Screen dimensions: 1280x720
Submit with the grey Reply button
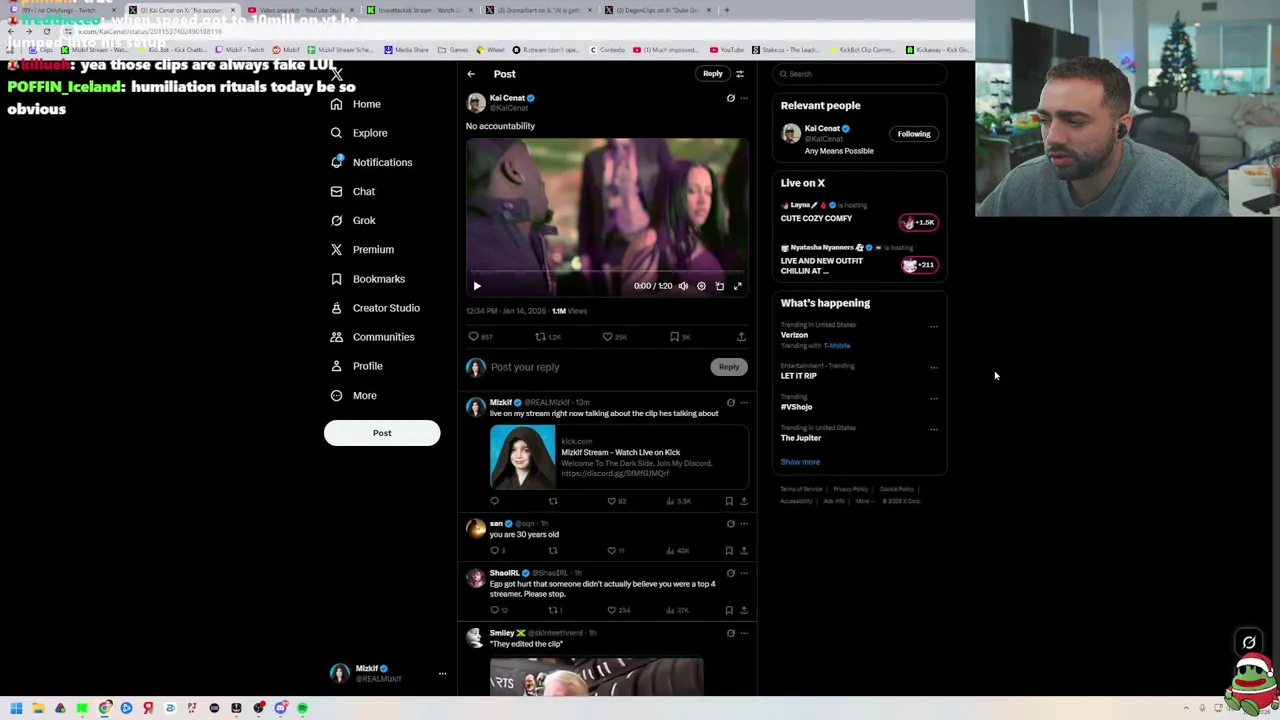coord(729,367)
